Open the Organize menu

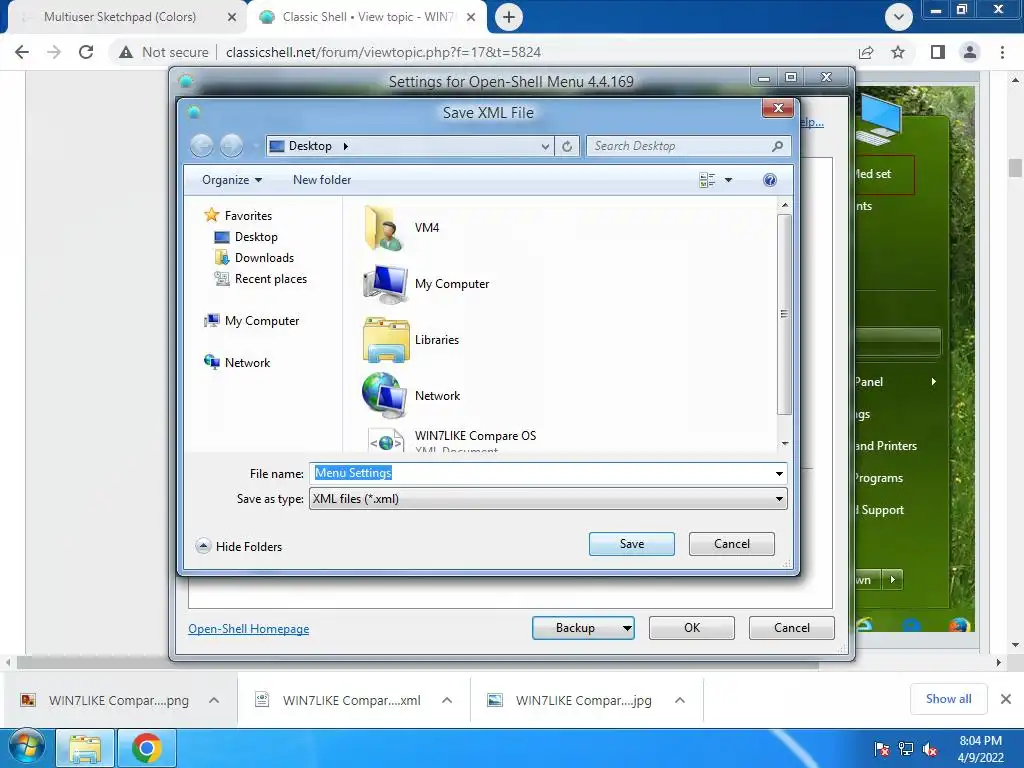(x=232, y=180)
